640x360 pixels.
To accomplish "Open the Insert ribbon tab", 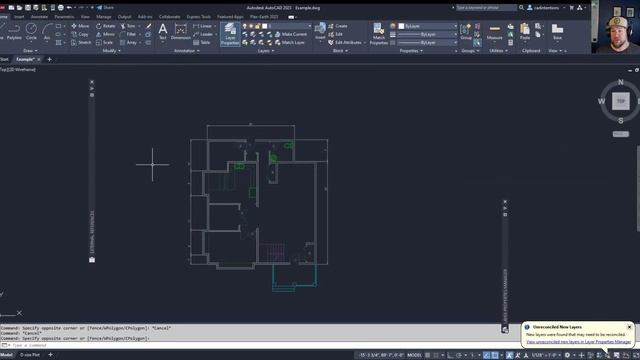I will tap(19, 17).
